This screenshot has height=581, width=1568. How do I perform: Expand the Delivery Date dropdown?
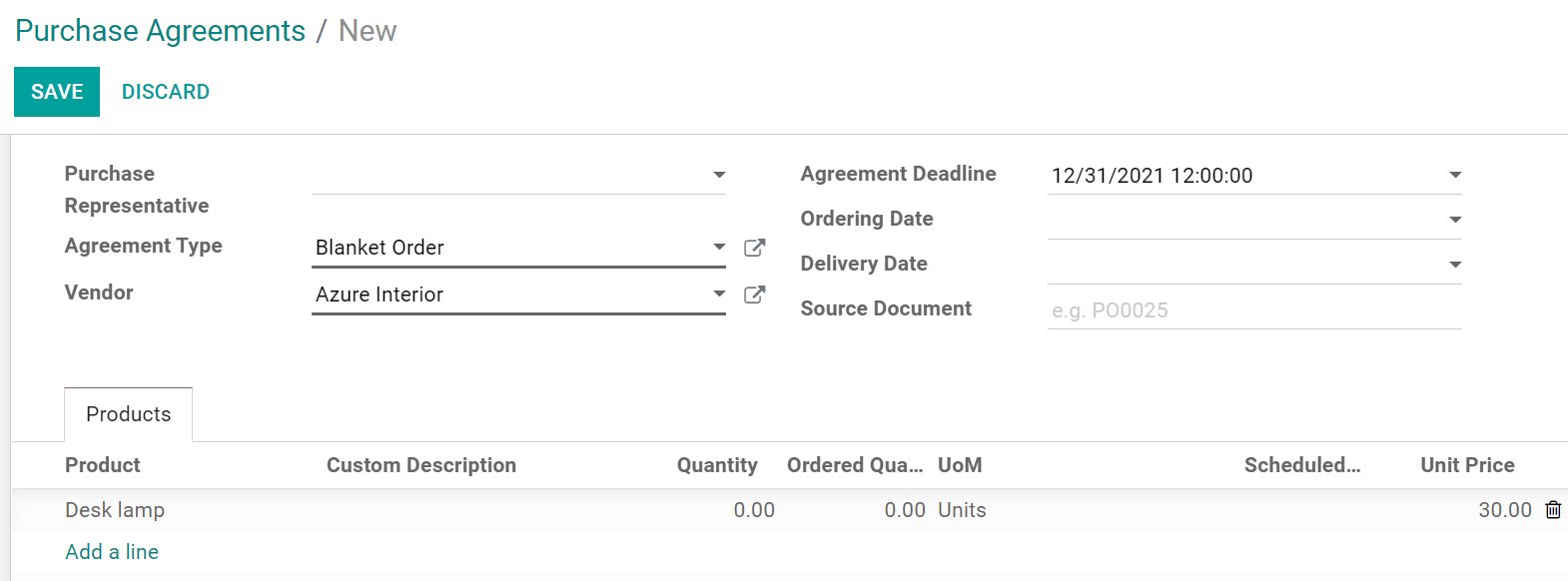click(1456, 263)
